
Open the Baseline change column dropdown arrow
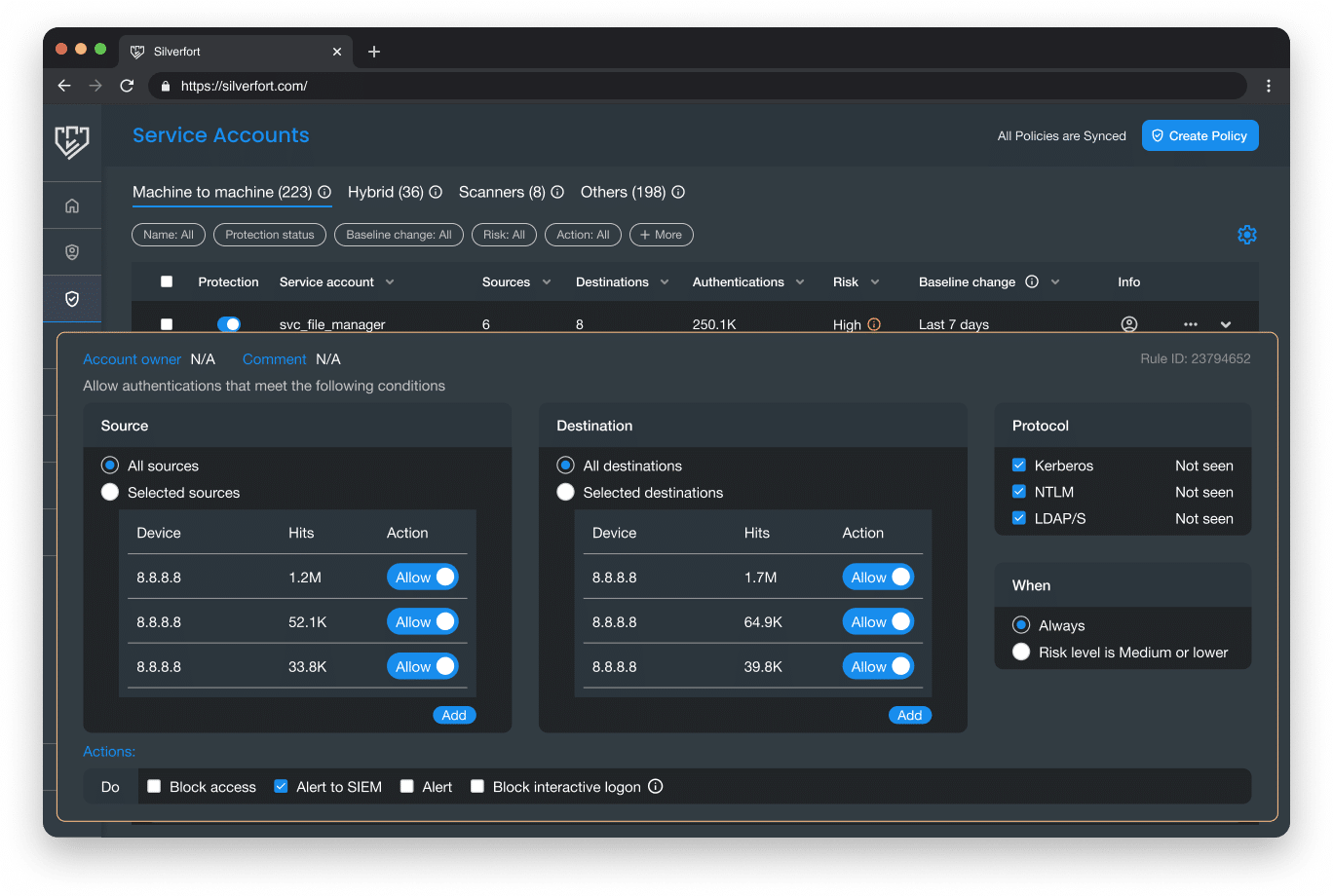point(1055,281)
